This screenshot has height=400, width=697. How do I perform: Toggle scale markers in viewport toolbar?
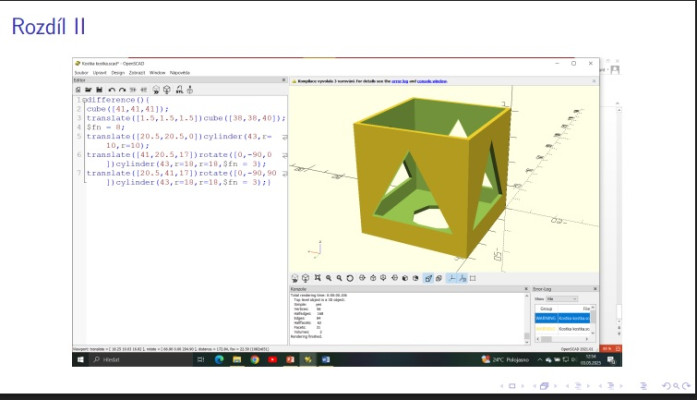coord(462,278)
